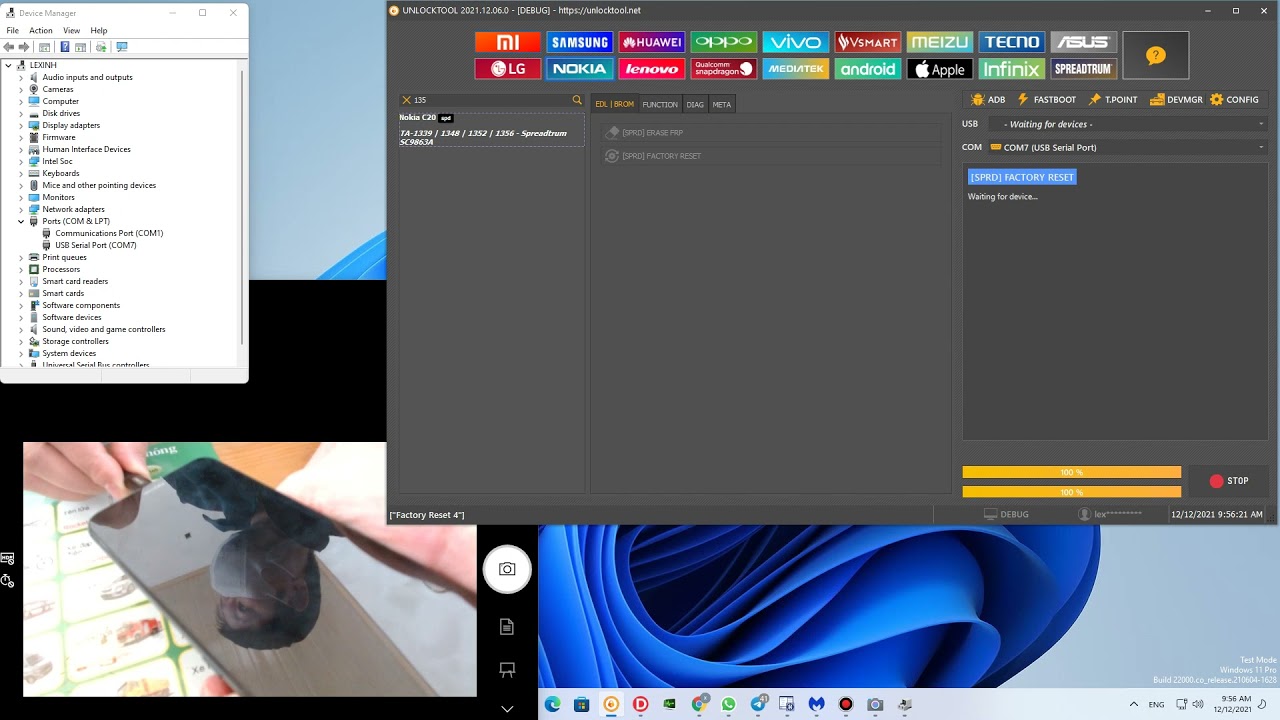The height and width of the screenshot is (720, 1280).
Task: Select the Huawei brand logo
Action: pyautogui.click(x=651, y=42)
